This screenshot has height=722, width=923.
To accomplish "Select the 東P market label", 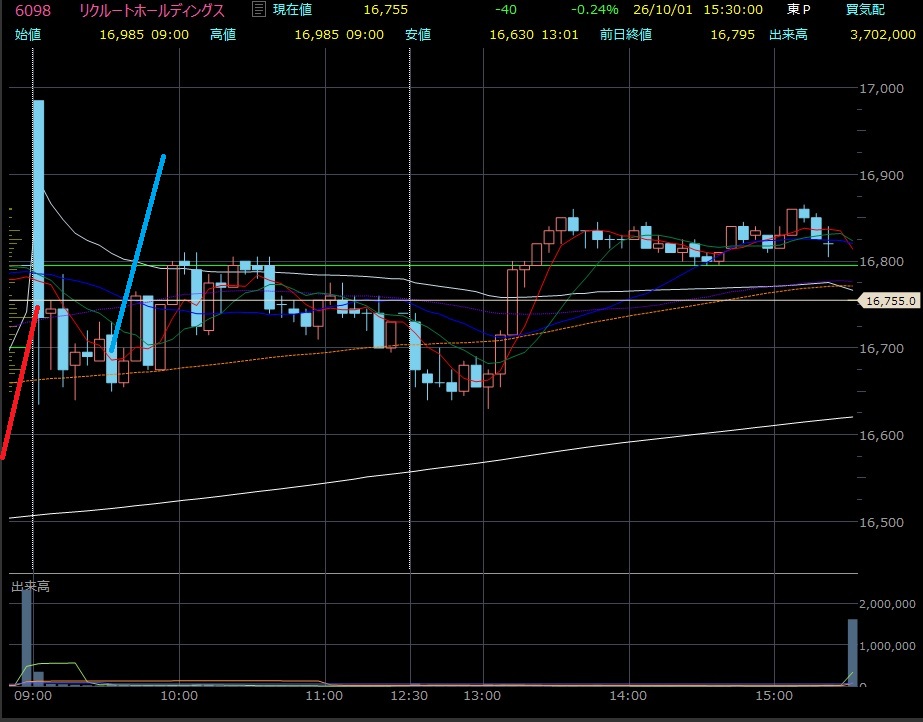I will (x=799, y=10).
